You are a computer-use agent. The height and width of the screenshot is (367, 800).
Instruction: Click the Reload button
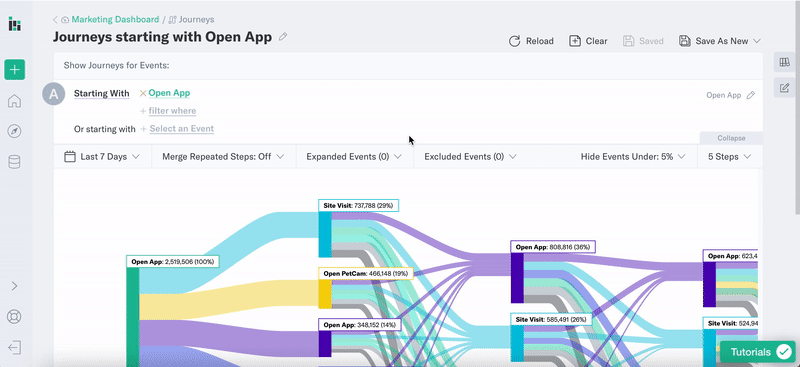click(531, 41)
